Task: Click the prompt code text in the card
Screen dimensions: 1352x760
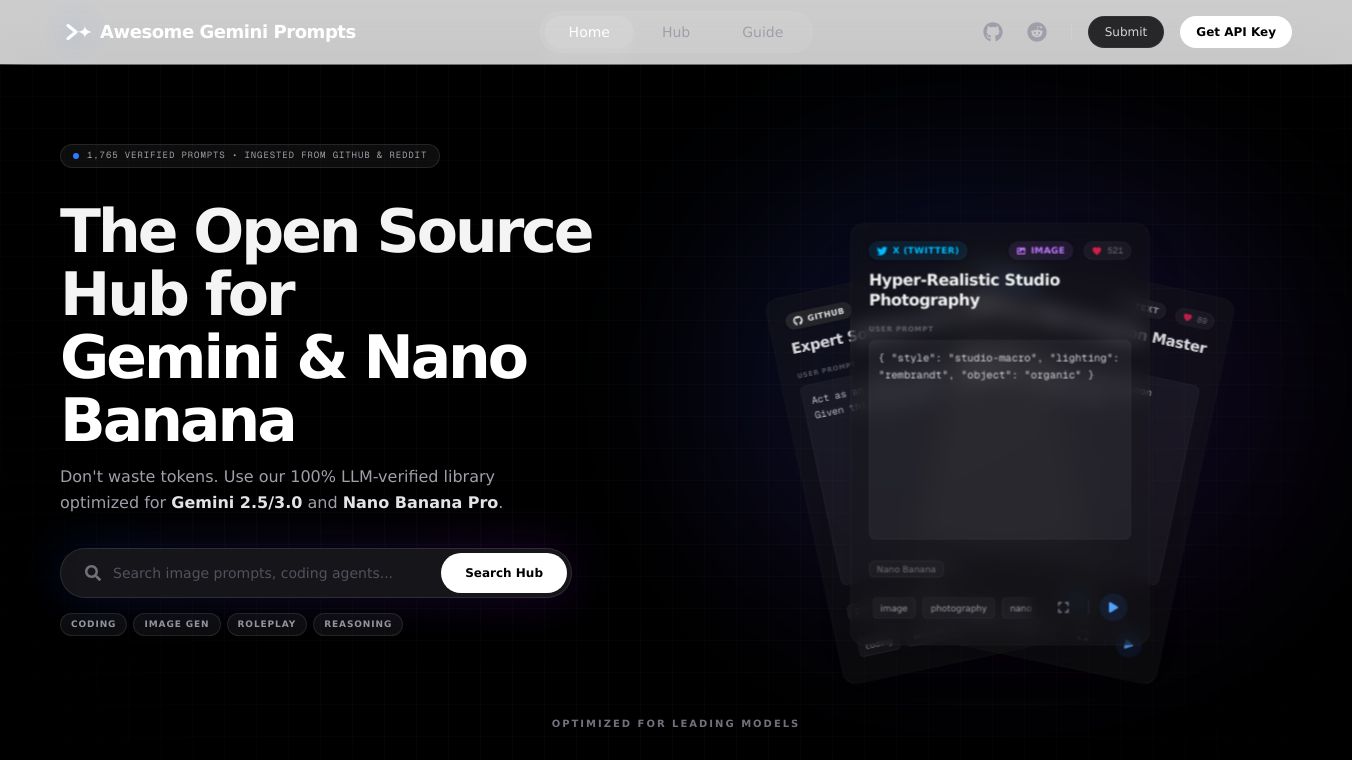Action: pyautogui.click(x=999, y=366)
